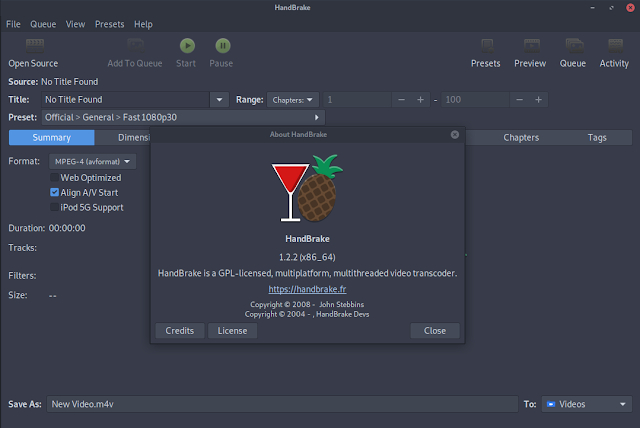This screenshot has width=640, height=428.
Task: Click the Videos folder icon
Action: pos(551,404)
